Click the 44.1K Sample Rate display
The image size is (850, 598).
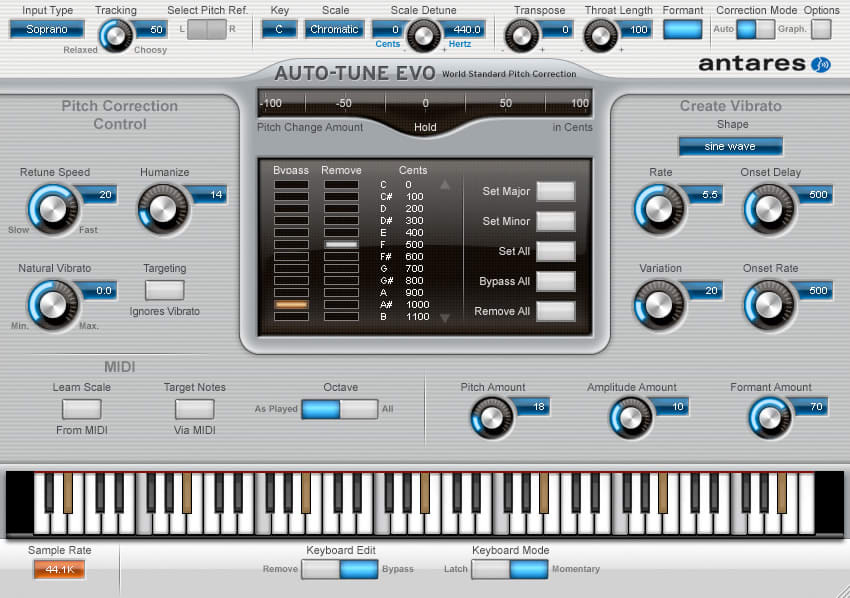point(59,569)
